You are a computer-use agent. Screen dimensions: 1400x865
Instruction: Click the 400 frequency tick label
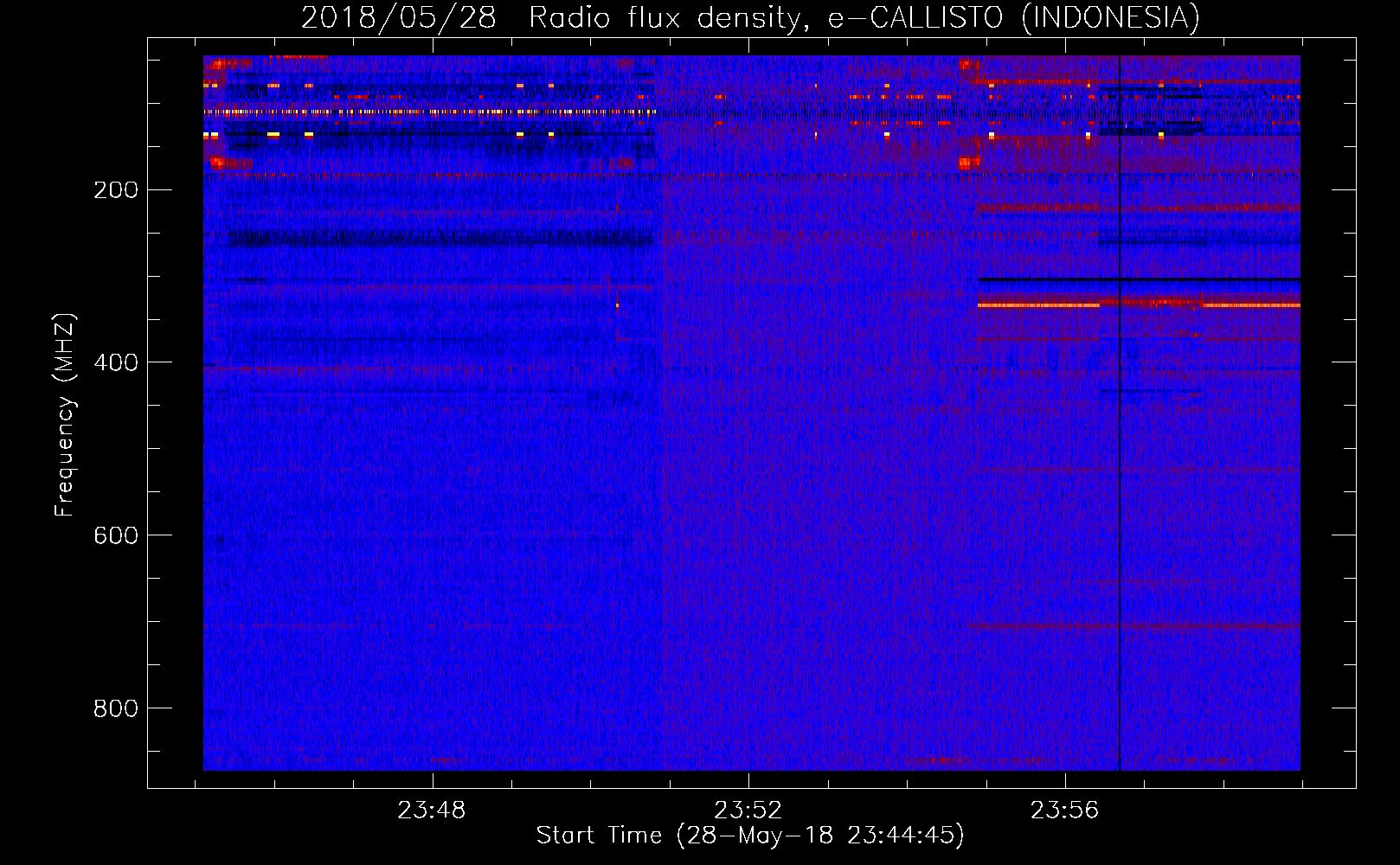(x=116, y=362)
